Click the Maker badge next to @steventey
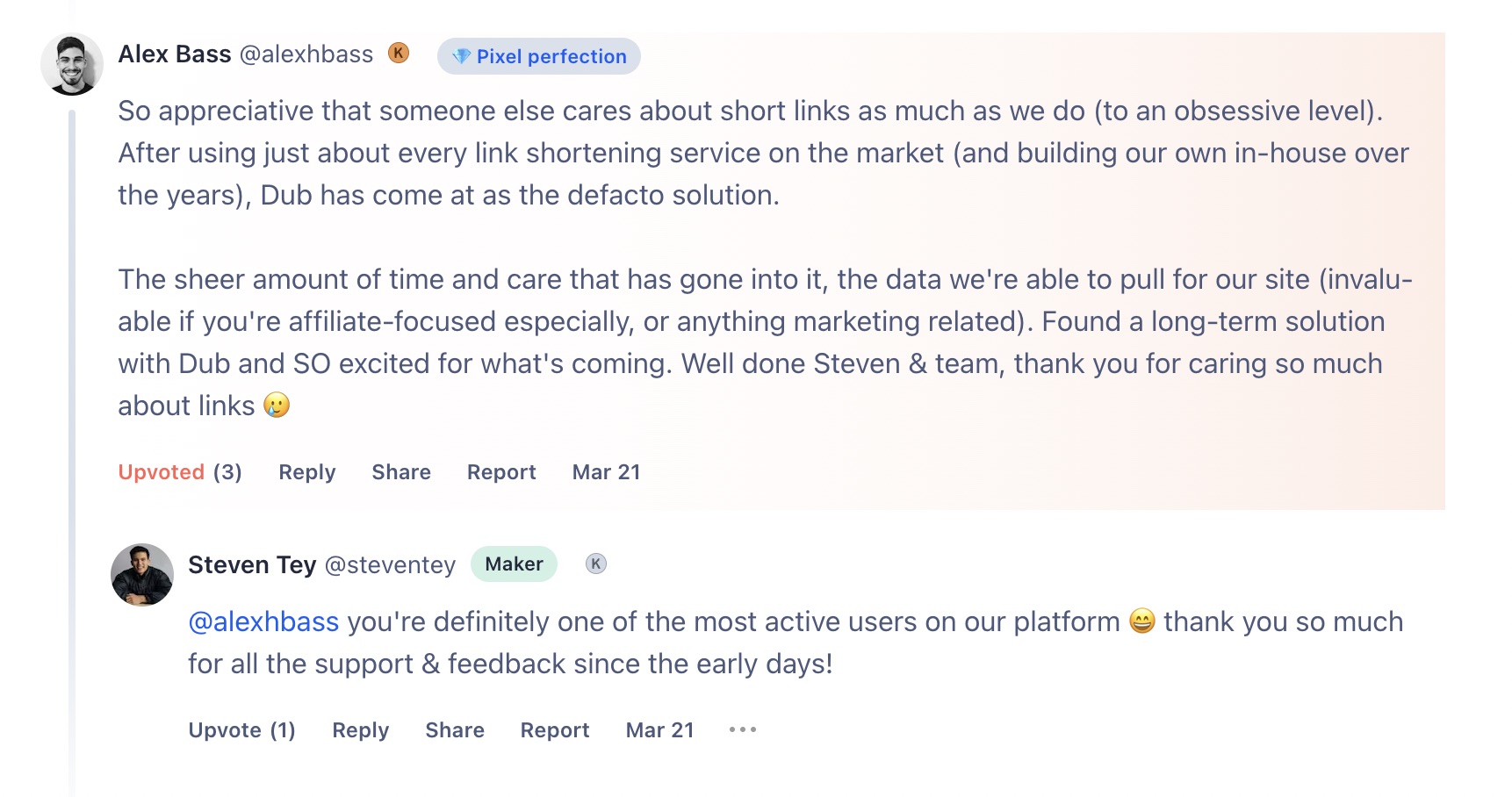Image resolution: width=1512 pixels, height=797 pixels. point(515,564)
